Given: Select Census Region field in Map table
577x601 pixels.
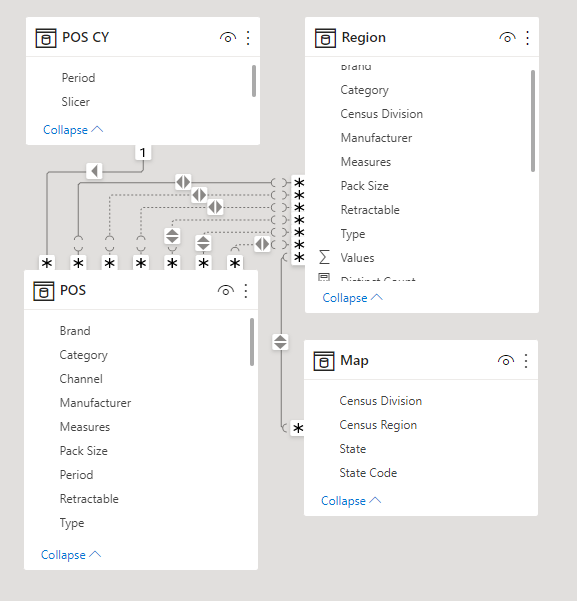Looking at the screenshot, I should 378,425.
